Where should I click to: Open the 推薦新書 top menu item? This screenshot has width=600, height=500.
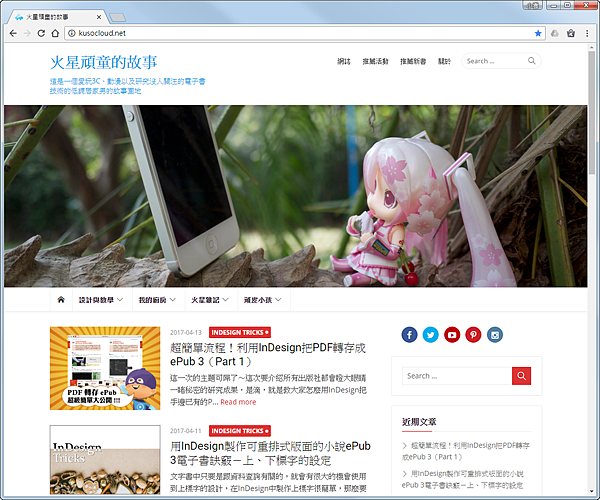[413, 61]
